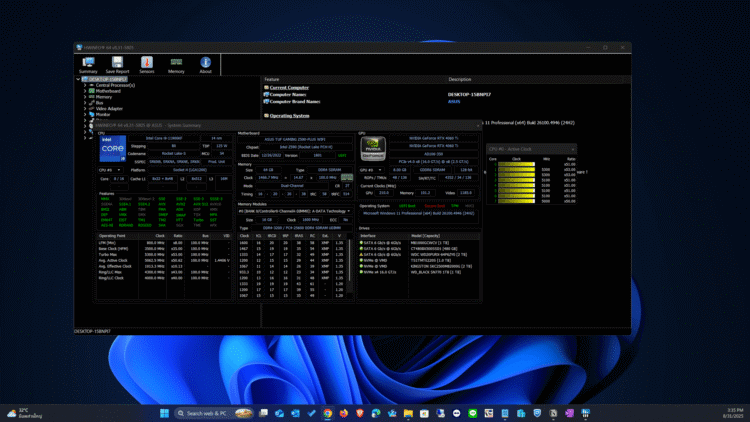Click the Feature column header
The image size is (750, 422).
pos(272,79)
